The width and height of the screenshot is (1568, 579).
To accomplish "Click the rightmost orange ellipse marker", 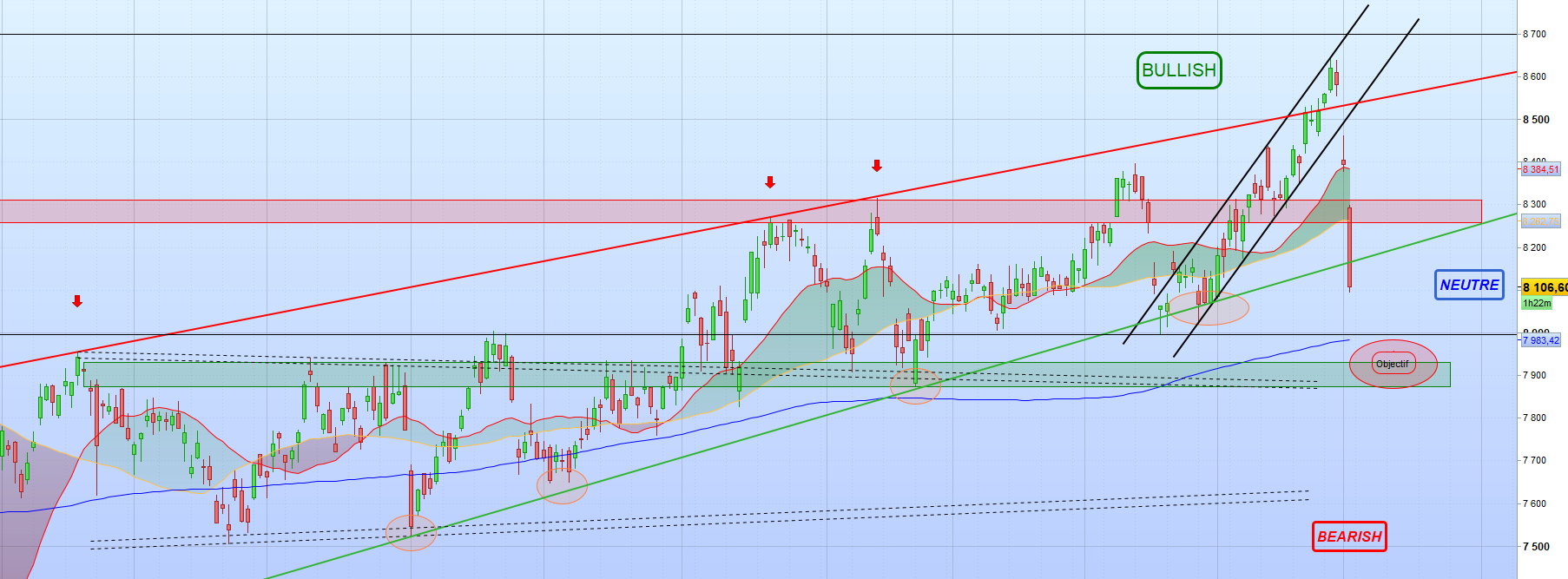I will 1209,307.
